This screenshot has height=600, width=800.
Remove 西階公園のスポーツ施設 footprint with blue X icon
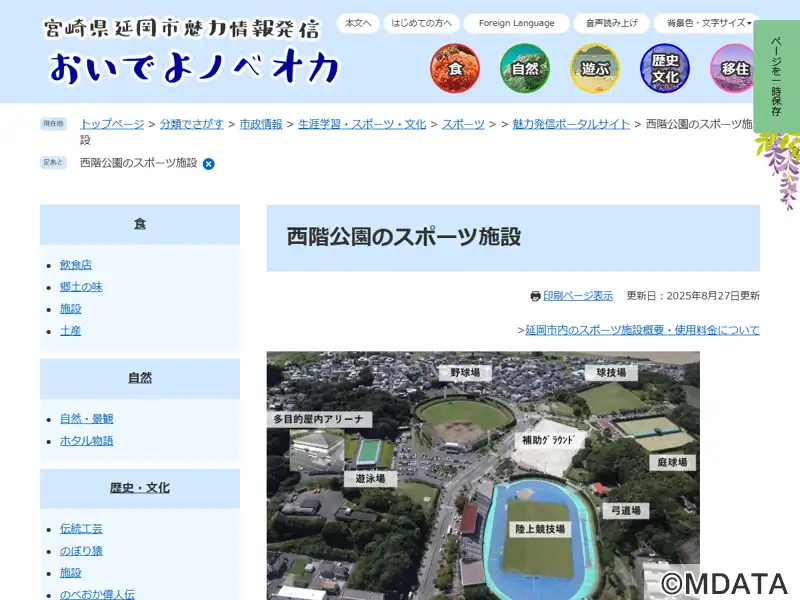(209, 163)
